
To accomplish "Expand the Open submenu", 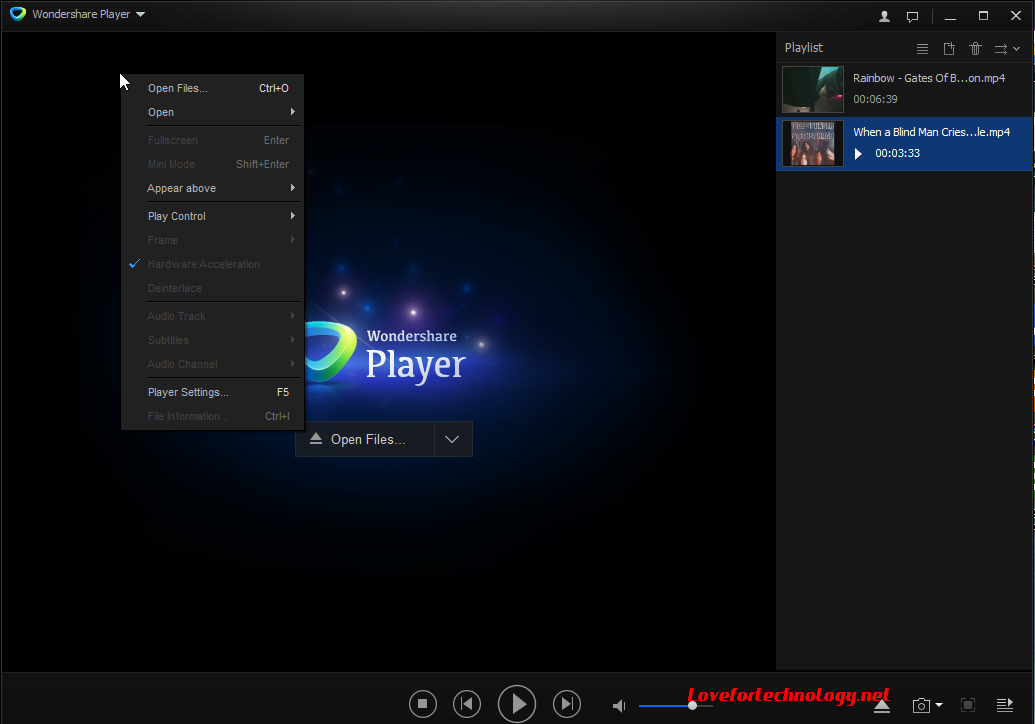I will (212, 112).
